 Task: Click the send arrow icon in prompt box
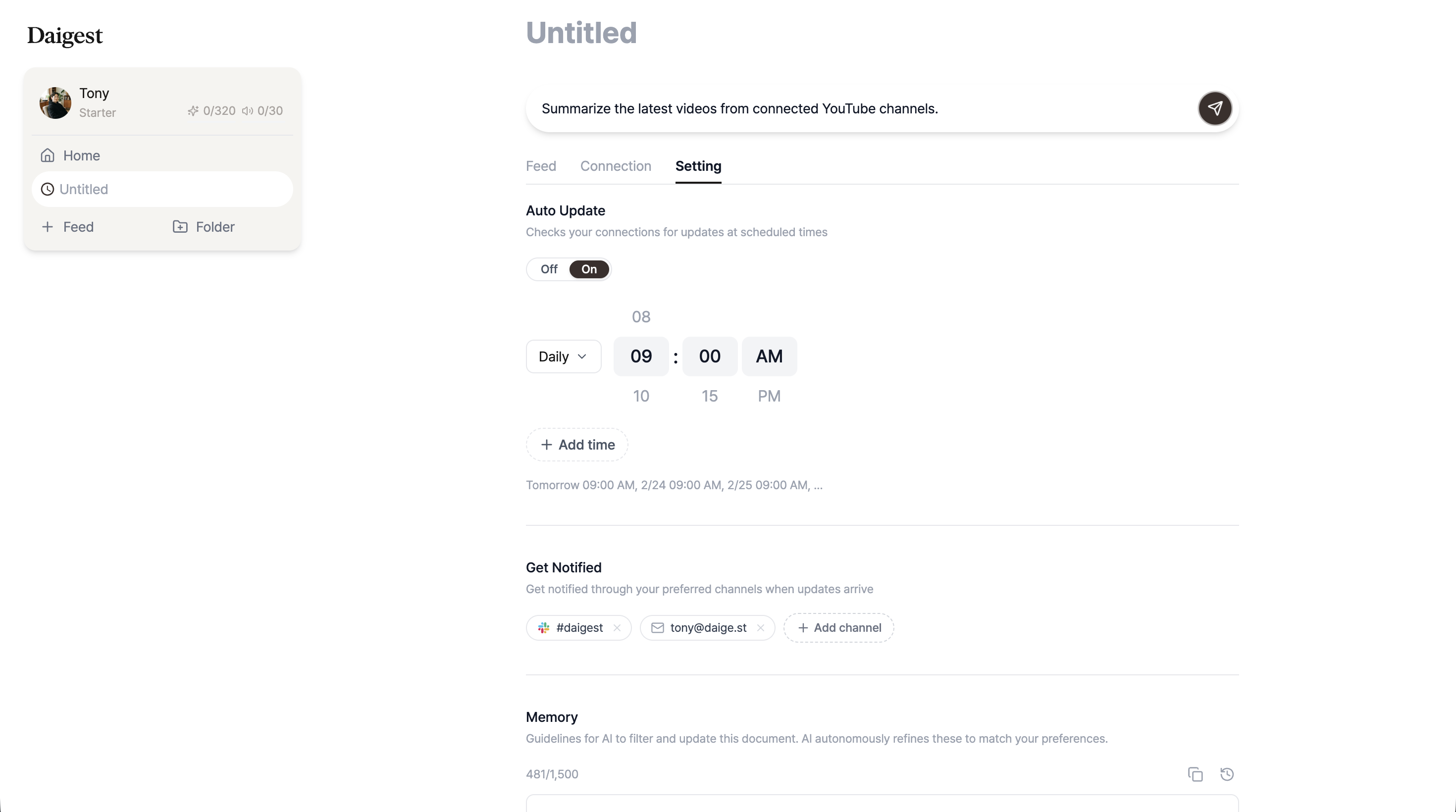[1215, 108]
